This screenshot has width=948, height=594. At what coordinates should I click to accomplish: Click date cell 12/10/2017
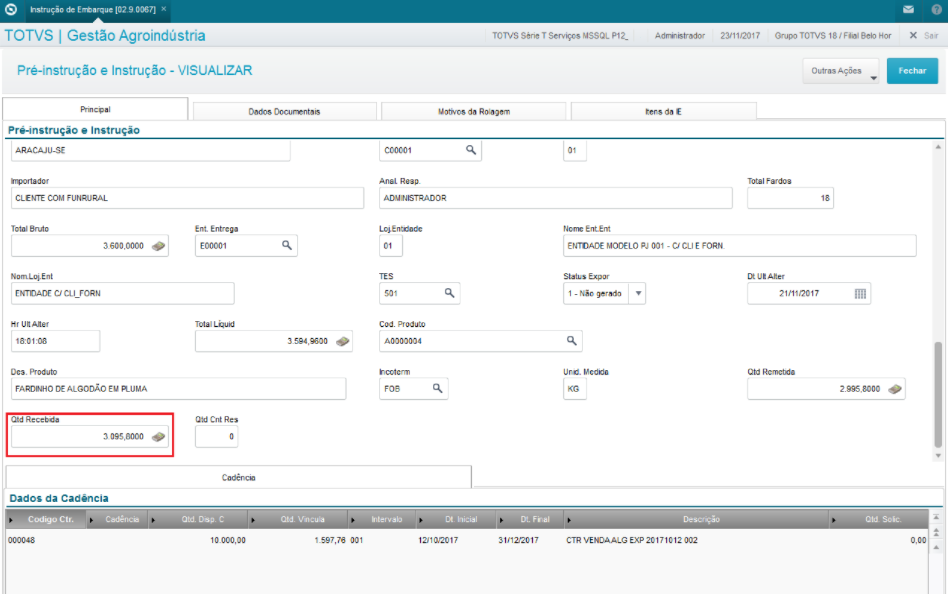coord(438,540)
